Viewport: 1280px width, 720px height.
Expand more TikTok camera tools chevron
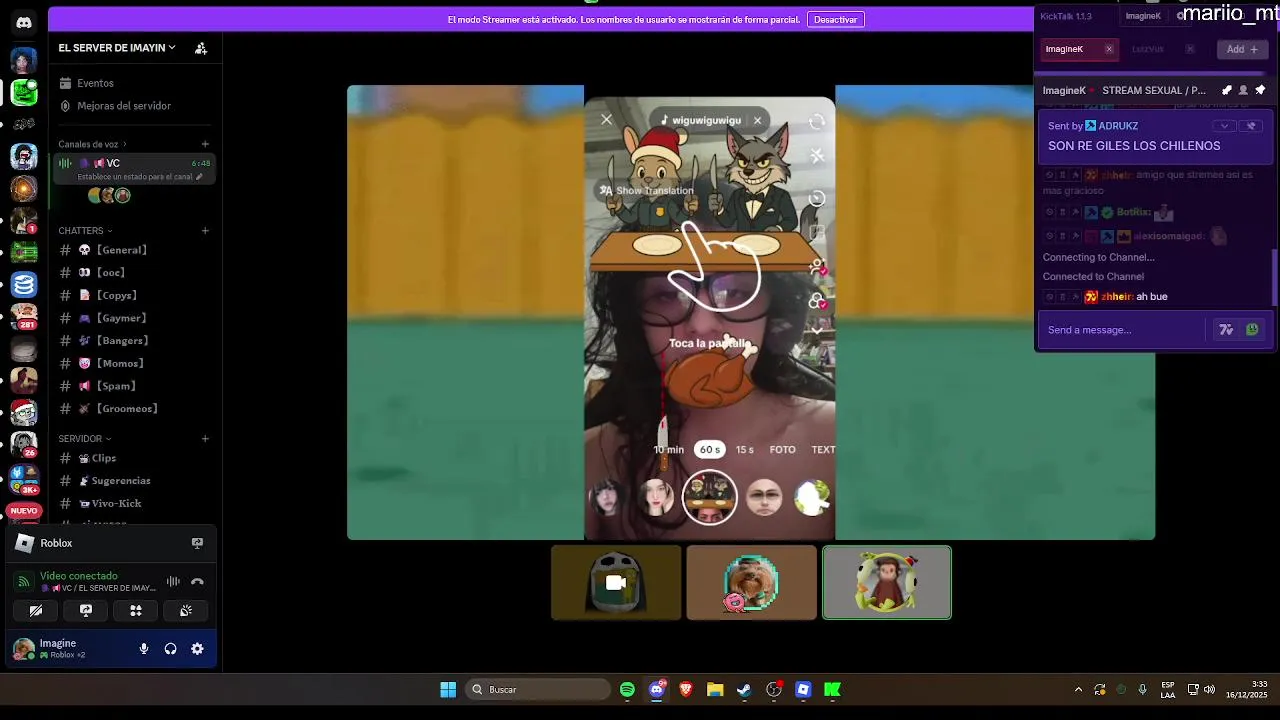coord(817,329)
